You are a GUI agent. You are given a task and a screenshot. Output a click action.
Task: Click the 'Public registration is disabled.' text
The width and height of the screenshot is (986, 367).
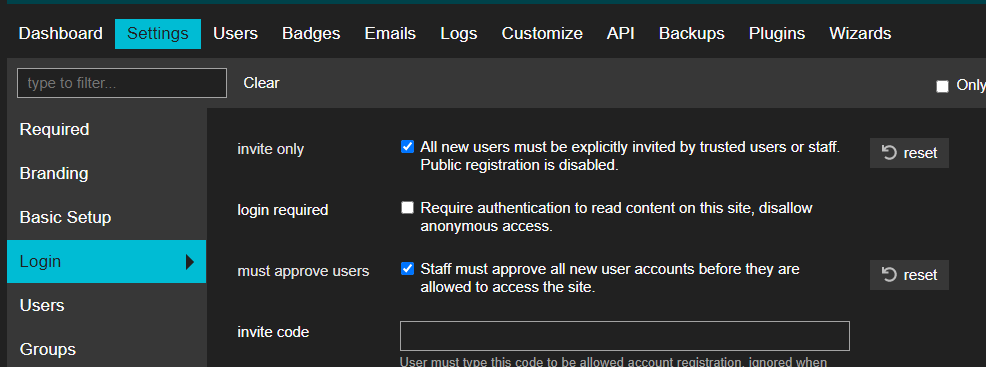(x=520, y=166)
